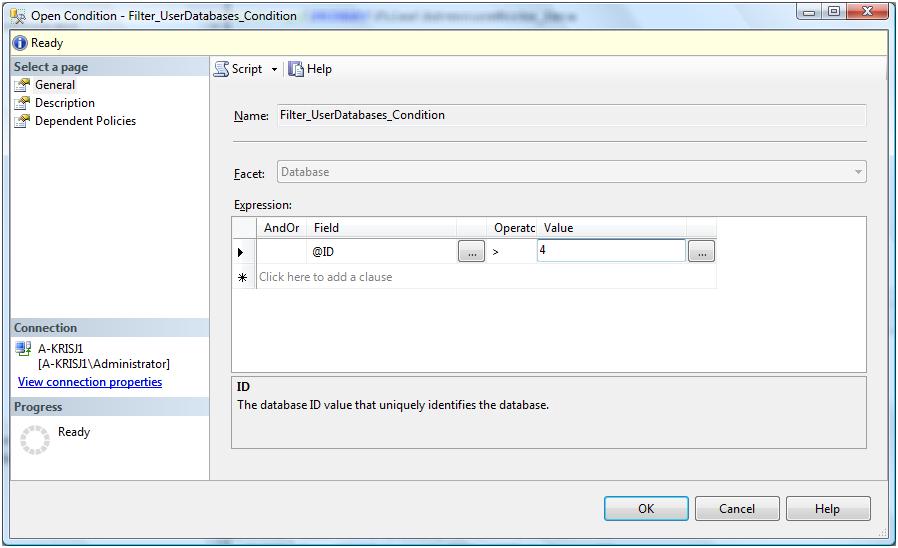Click the Ready progress spinner icon

(35, 440)
